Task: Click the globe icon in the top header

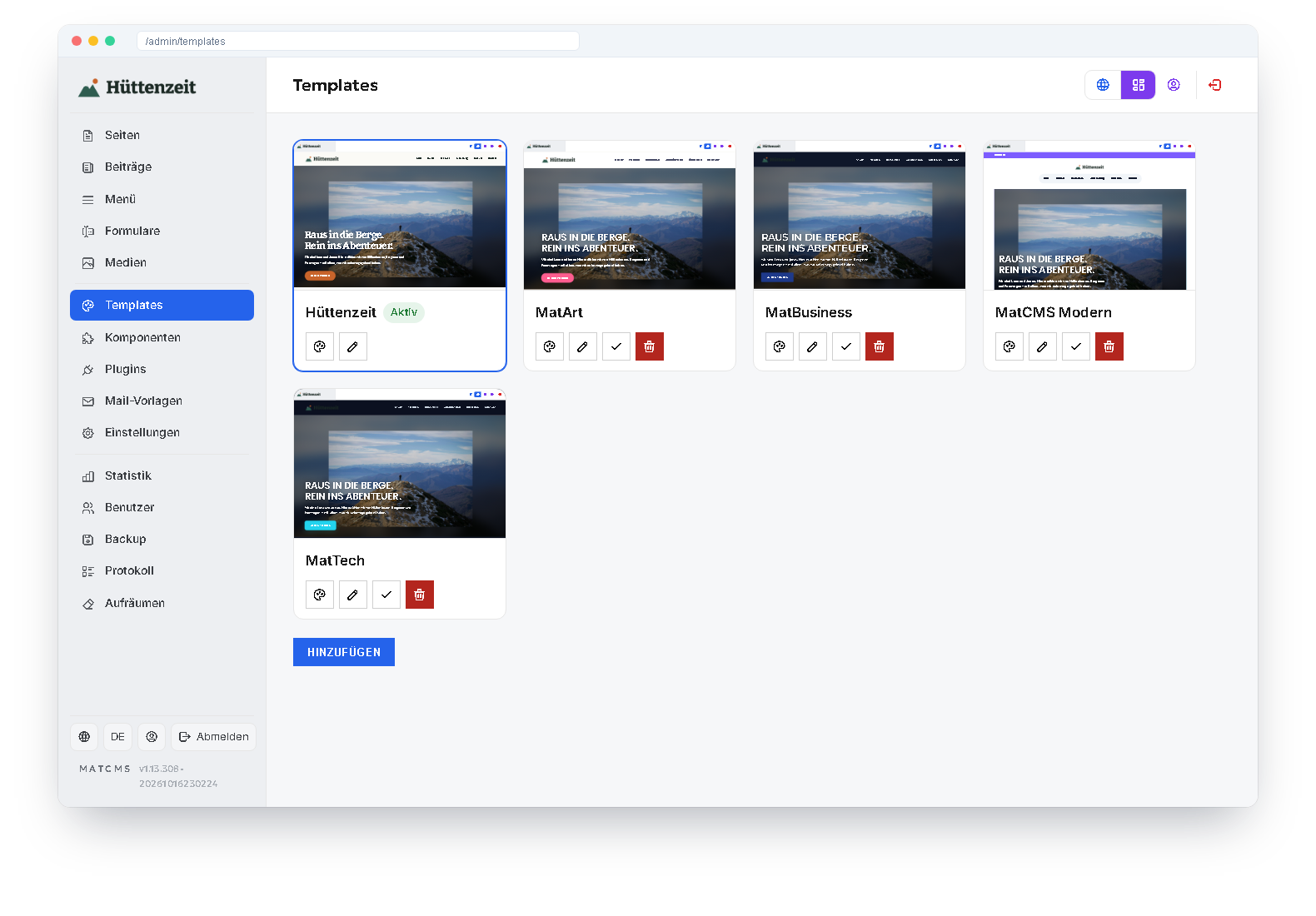Action: [1103, 85]
